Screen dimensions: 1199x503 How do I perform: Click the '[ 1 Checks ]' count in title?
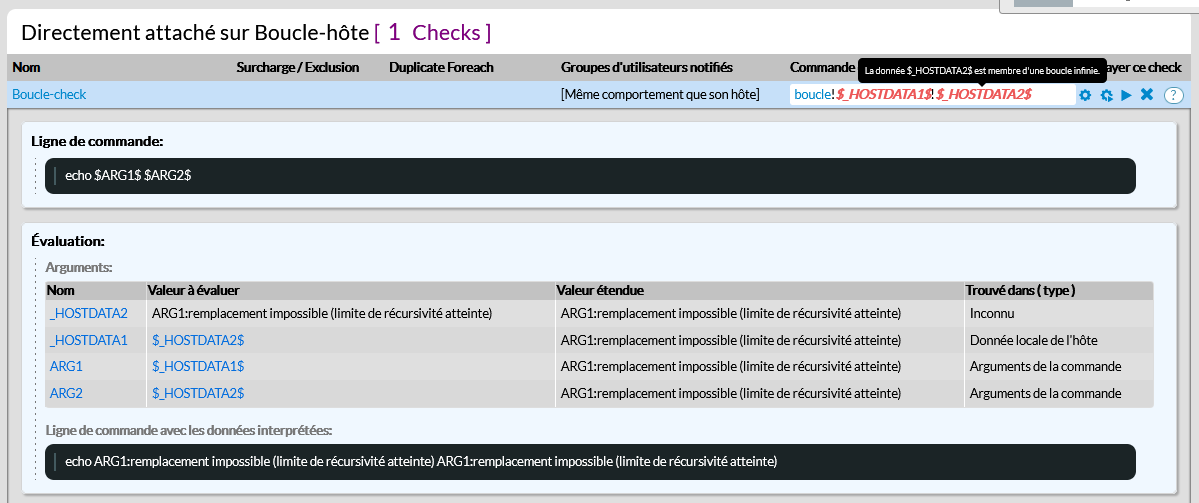(x=432, y=32)
